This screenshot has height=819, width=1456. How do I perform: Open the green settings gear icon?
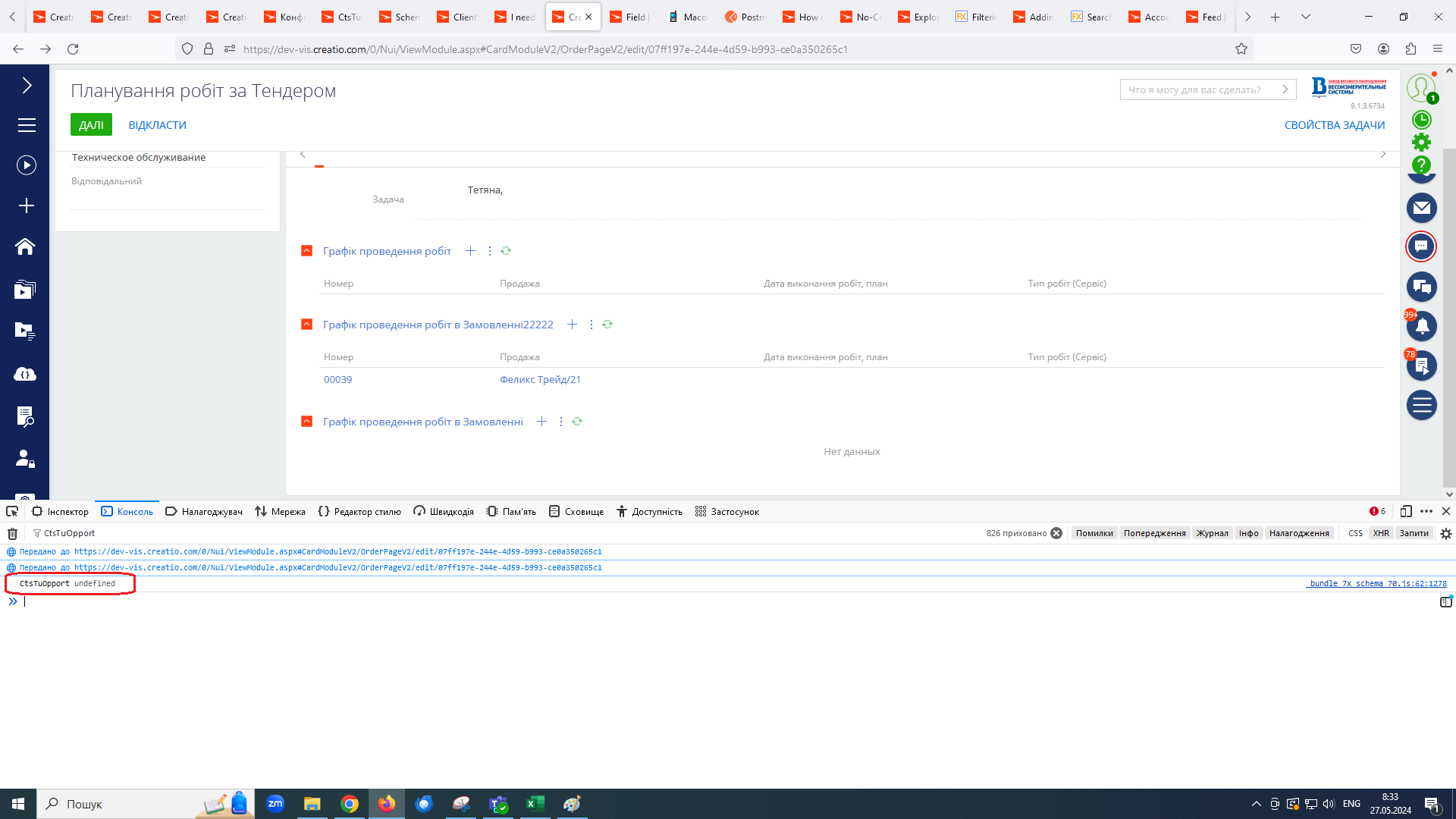pyautogui.click(x=1422, y=142)
